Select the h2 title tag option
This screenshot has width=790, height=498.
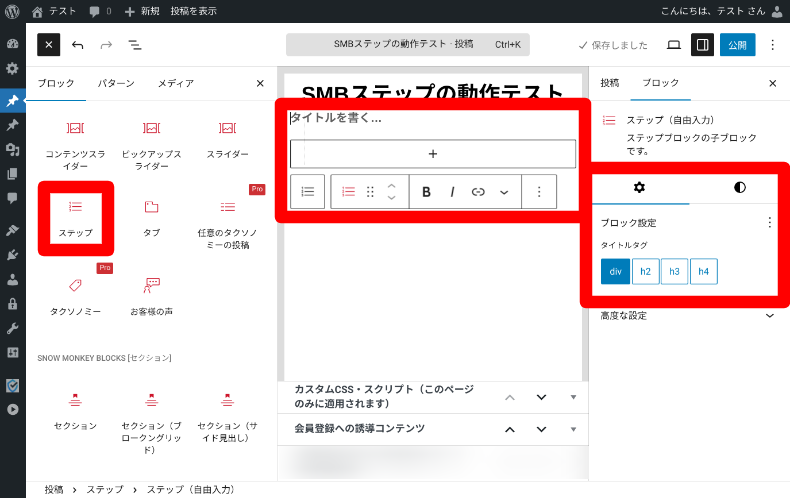coord(645,271)
